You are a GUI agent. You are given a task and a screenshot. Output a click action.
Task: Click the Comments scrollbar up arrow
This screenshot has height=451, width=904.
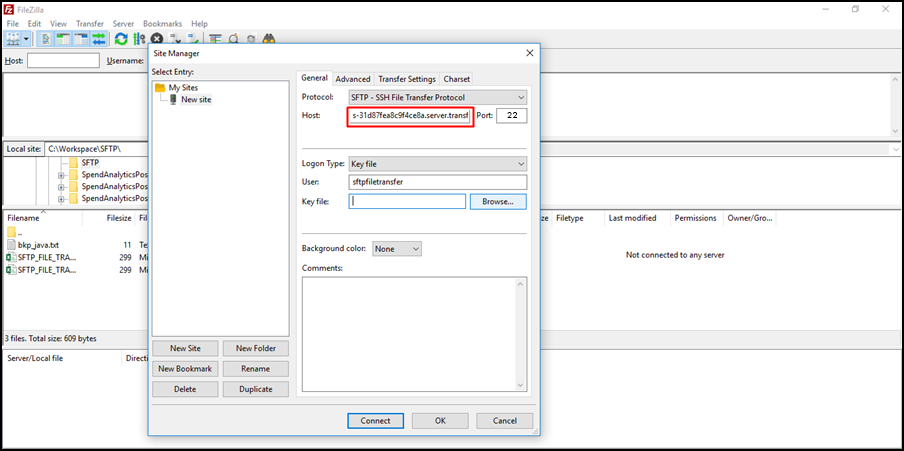pos(521,283)
